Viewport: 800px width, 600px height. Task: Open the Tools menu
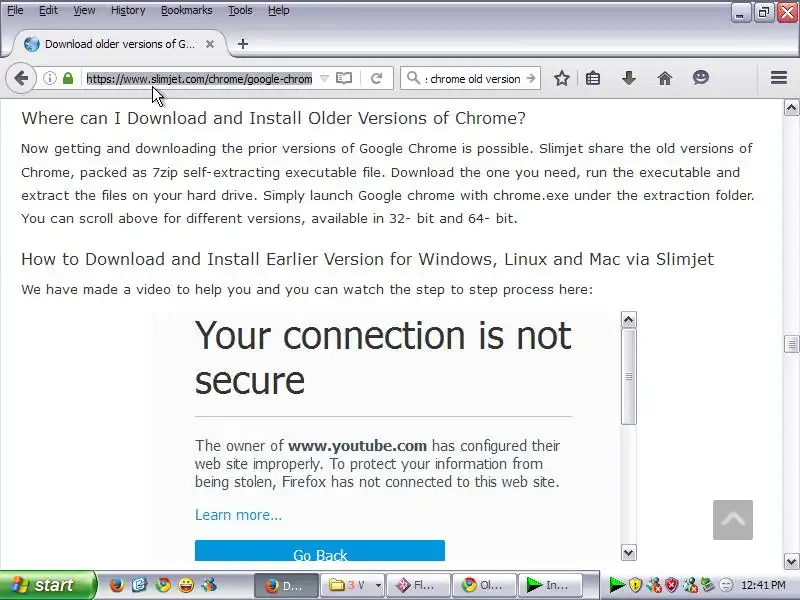[240, 10]
